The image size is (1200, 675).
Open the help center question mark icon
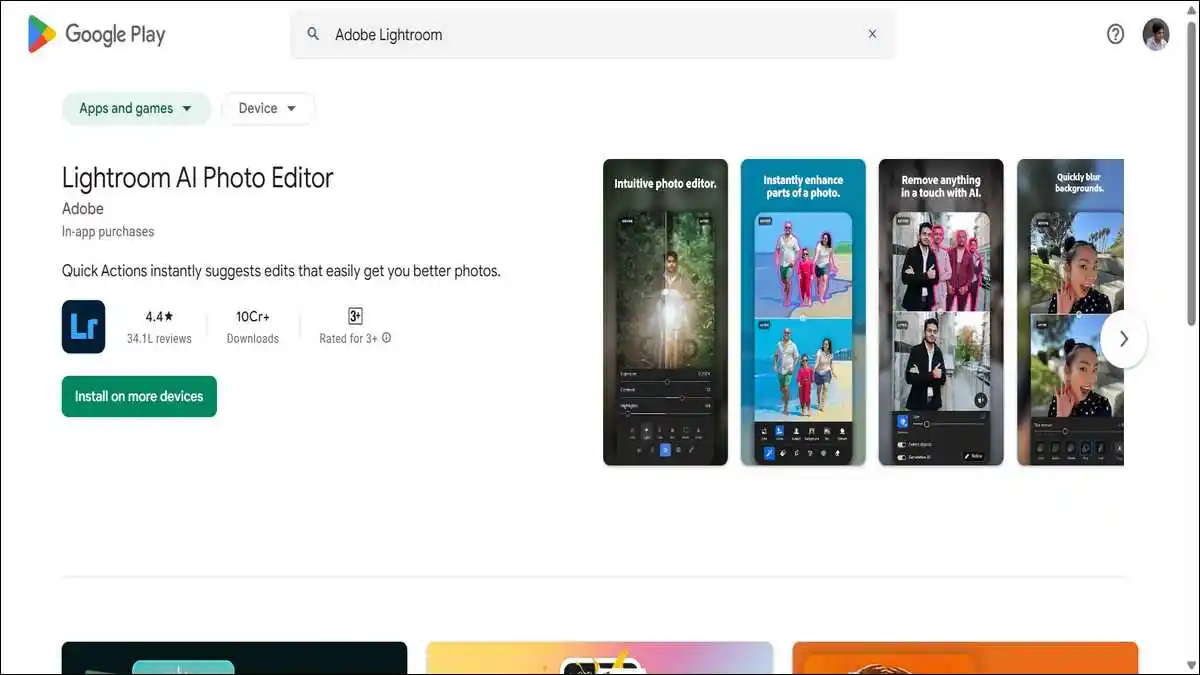point(1116,34)
